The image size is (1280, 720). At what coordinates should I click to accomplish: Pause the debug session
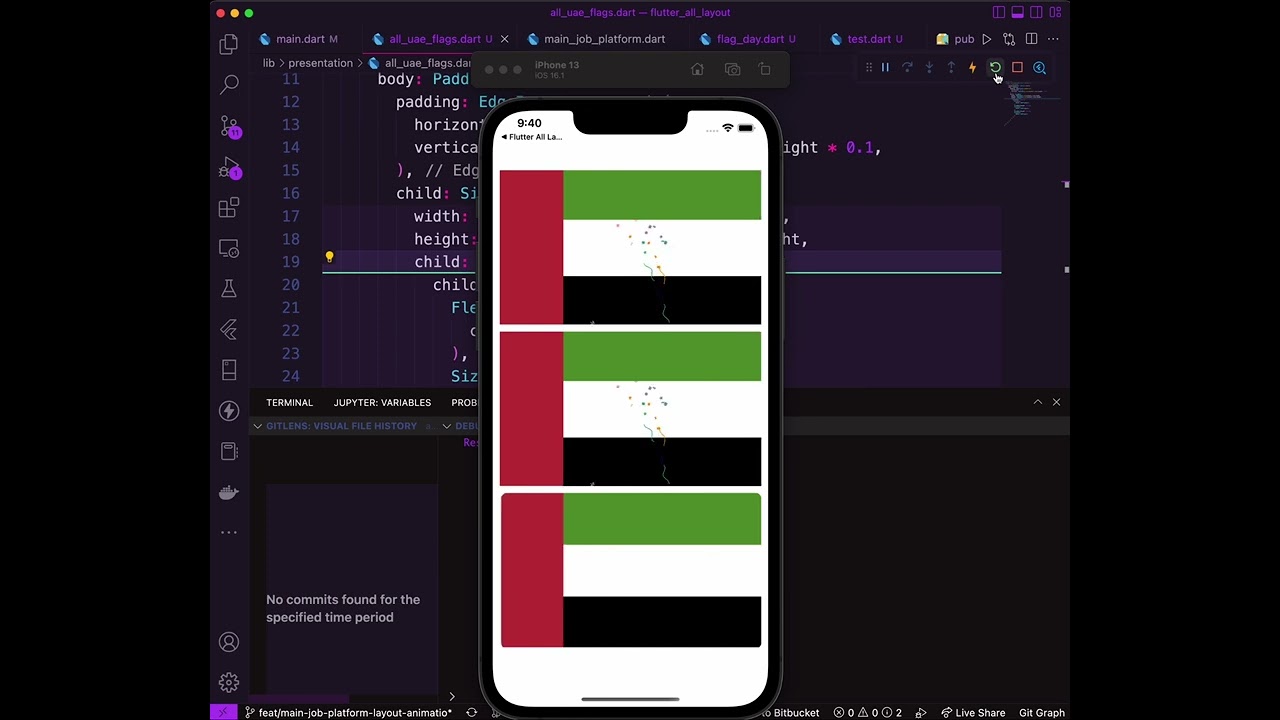pos(885,68)
